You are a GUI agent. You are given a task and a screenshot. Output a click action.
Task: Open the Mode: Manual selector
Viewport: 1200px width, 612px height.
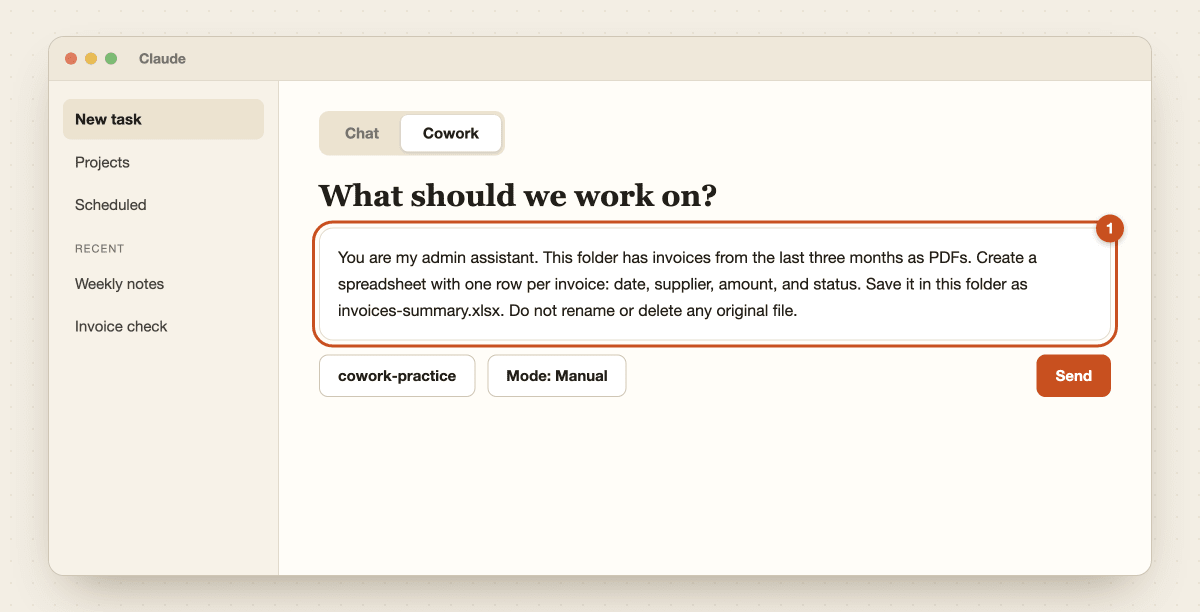pyautogui.click(x=557, y=376)
